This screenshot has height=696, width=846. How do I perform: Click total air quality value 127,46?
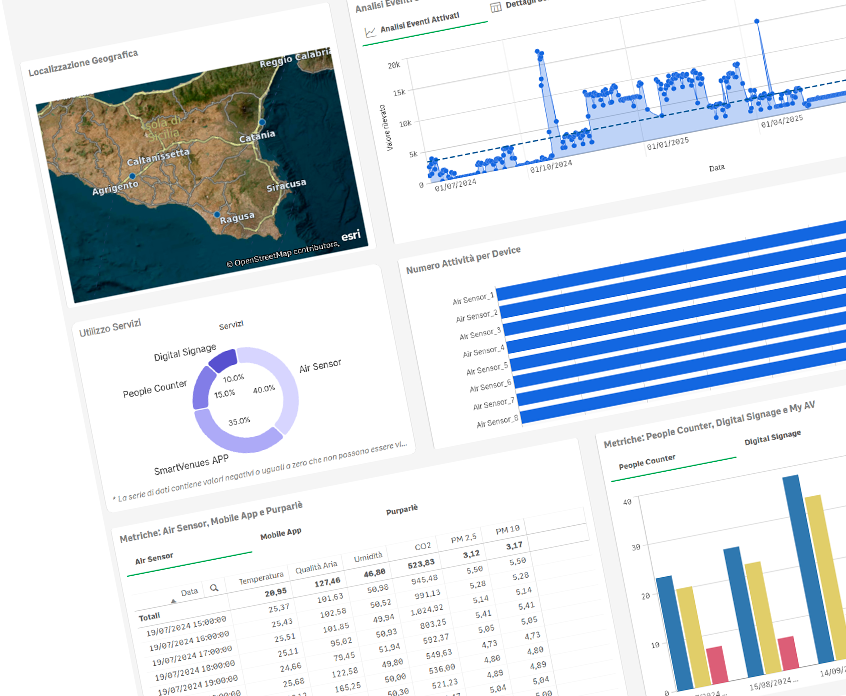coord(328,582)
